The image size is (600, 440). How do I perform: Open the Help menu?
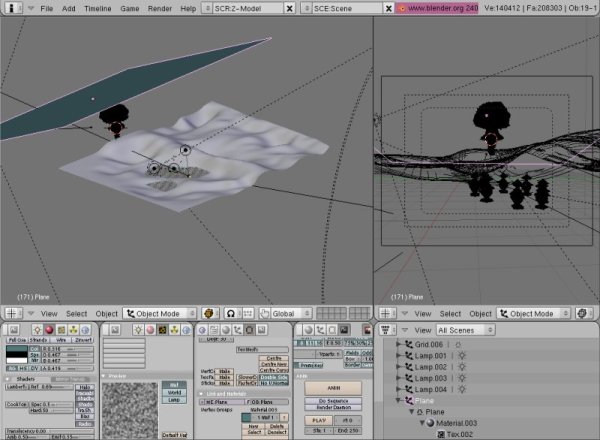click(188, 8)
